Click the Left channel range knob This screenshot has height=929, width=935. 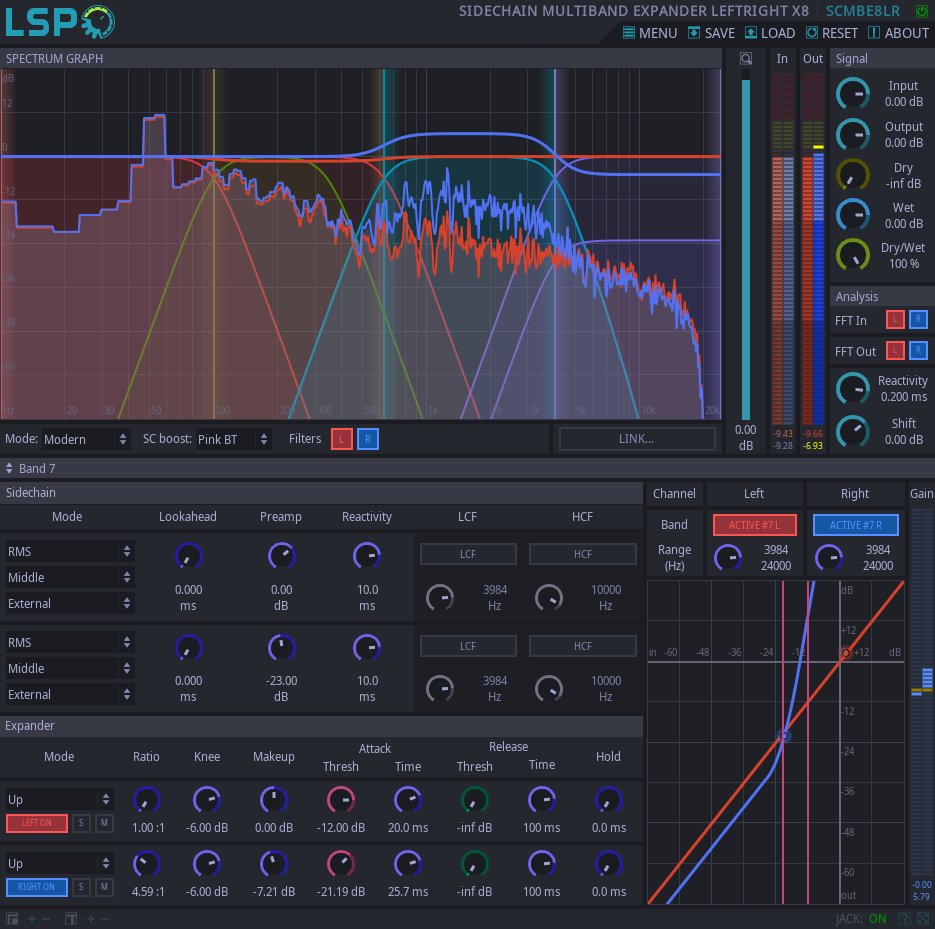coord(728,558)
